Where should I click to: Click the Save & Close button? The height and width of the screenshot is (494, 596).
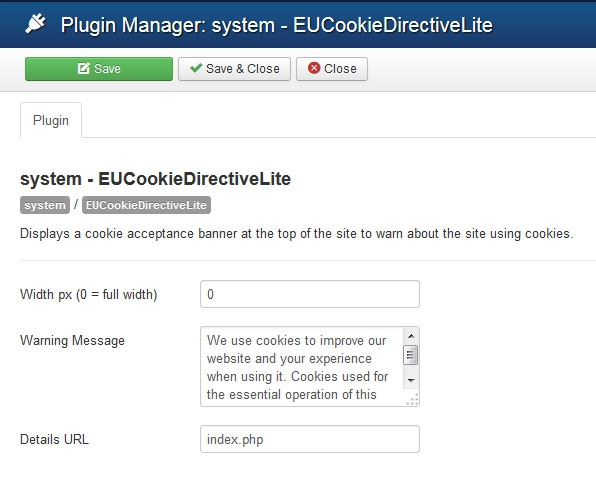[x=235, y=69]
